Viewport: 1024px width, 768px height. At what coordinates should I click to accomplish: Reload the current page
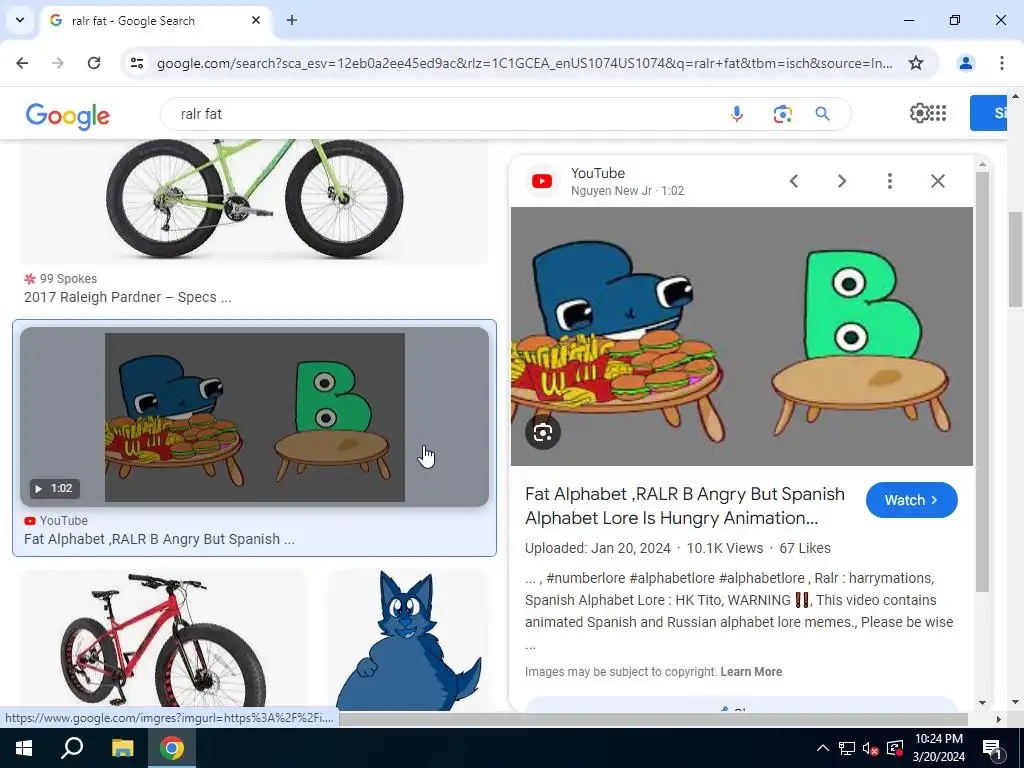click(94, 63)
